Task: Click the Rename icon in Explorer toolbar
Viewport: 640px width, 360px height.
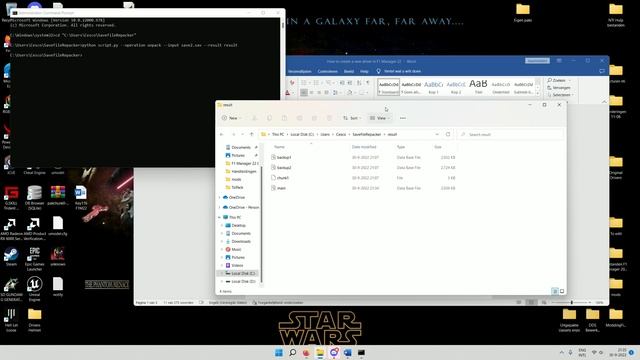Action: [x=299, y=118]
